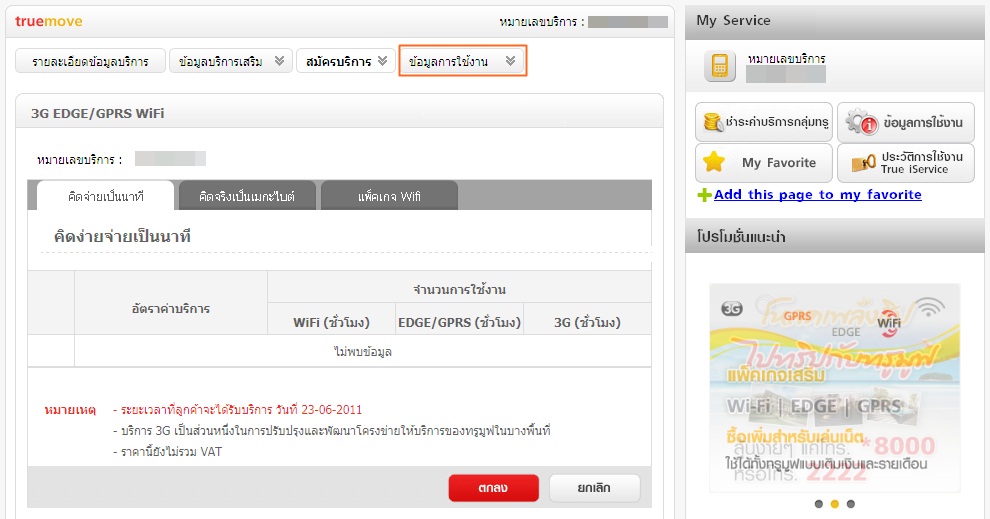Image resolution: width=990 pixels, height=519 pixels.
Task: Open the My Favorite button
Action: coord(764,163)
